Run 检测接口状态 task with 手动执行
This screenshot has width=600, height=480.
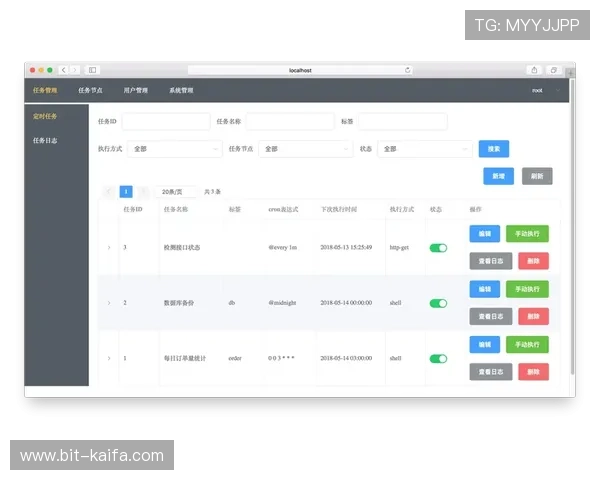tap(527, 233)
